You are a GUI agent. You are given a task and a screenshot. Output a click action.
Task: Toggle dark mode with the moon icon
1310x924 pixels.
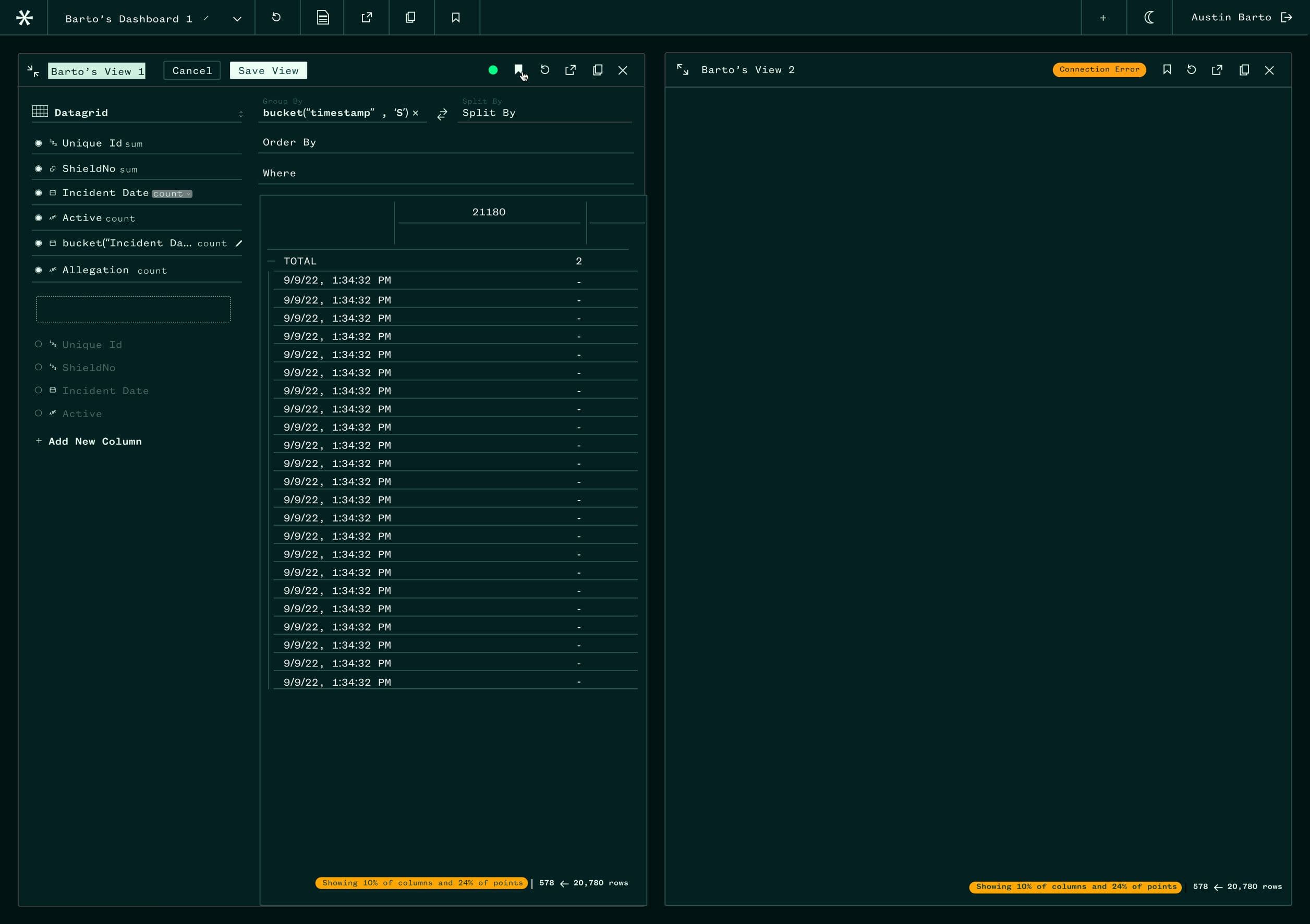[x=1148, y=18]
